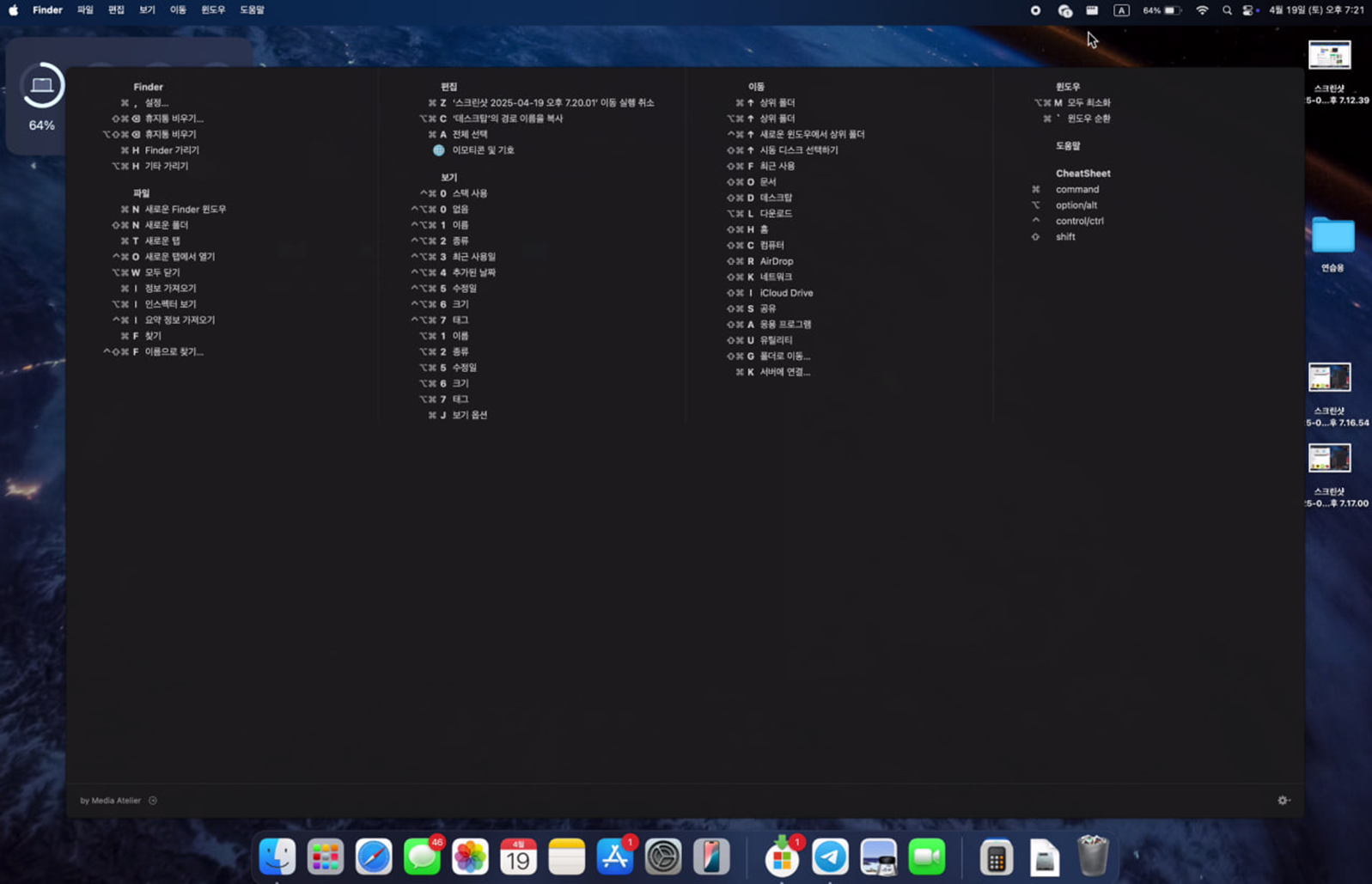Select screenshot thumbnail 7.16.54 on desktop
Image resolution: width=1372 pixels, height=884 pixels.
tap(1329, 377)
